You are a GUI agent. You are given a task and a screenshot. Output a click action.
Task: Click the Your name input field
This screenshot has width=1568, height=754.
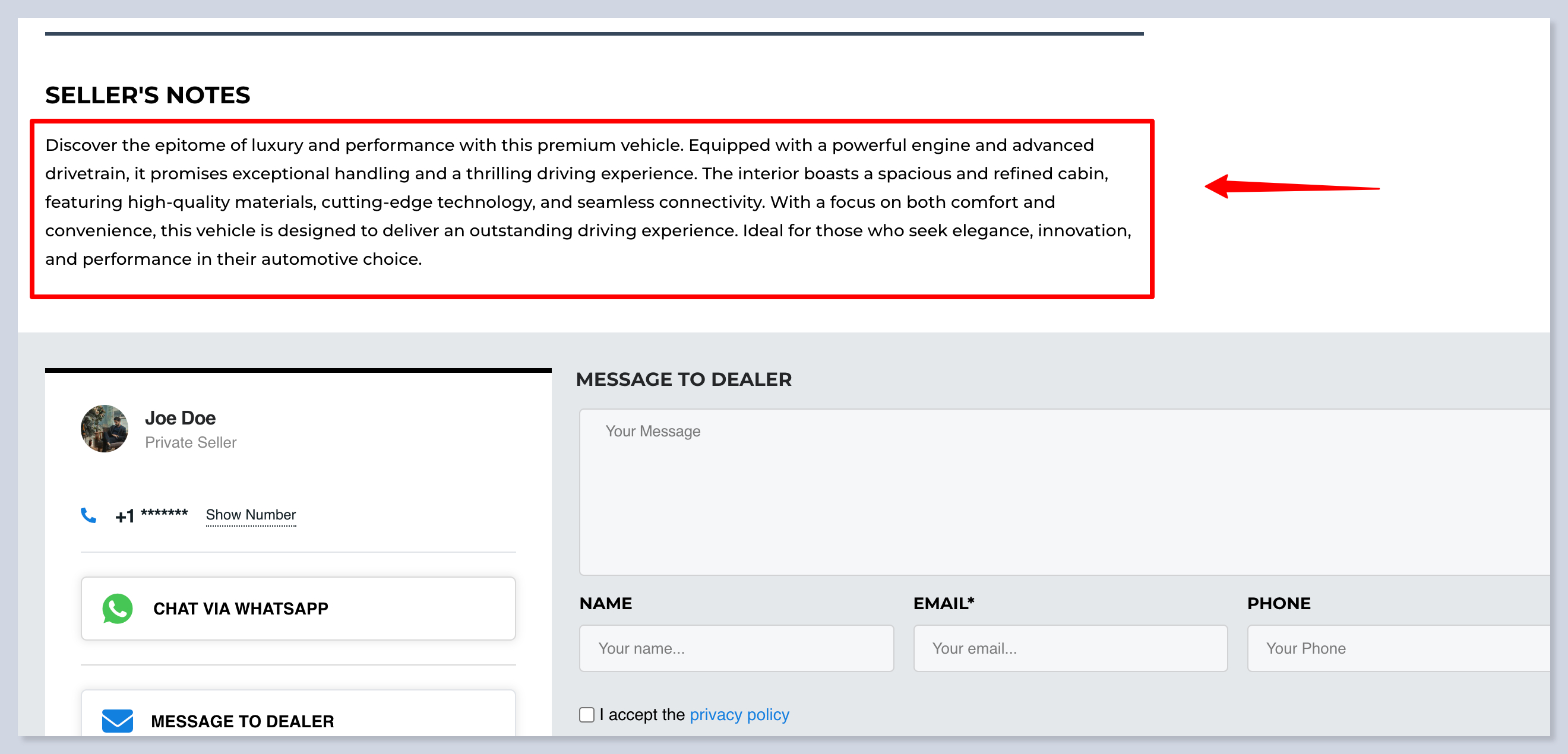pyautogui.click(x=736, y=648)
